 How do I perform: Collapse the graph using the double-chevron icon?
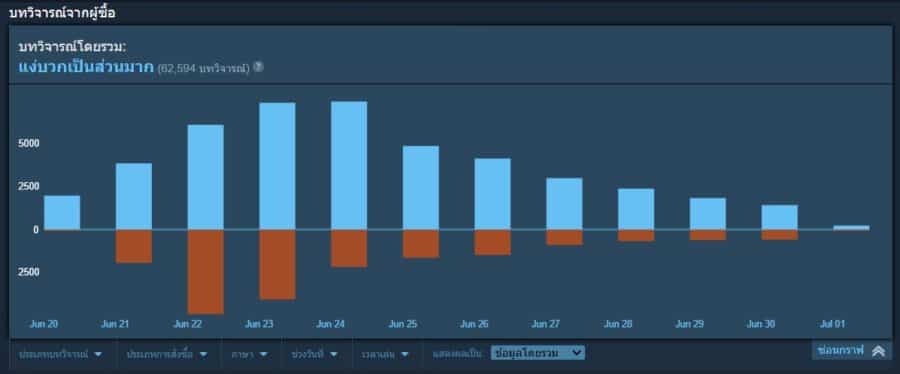[x=878, y=351]
